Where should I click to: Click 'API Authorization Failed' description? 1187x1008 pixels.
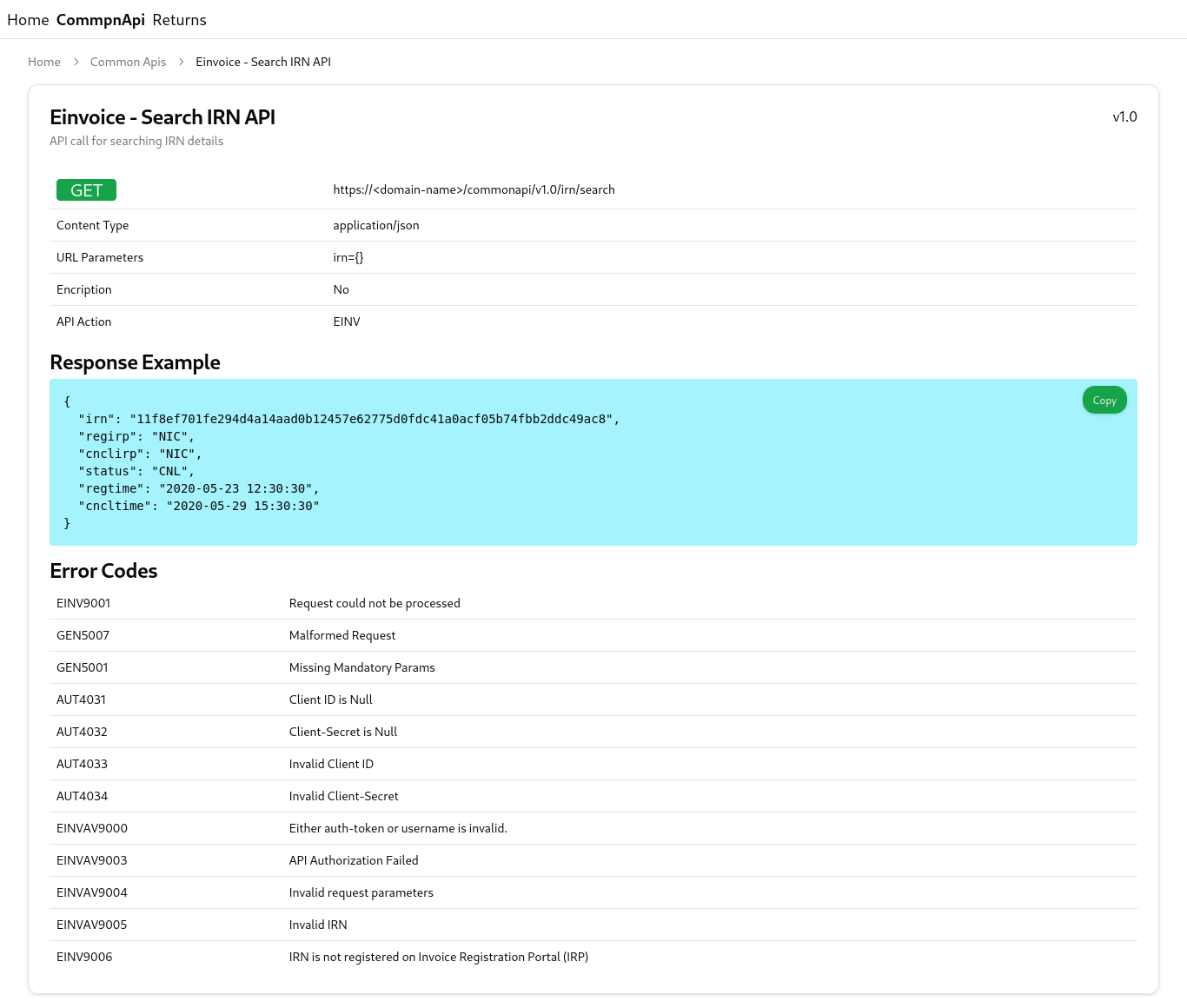[x=354, y=860]
